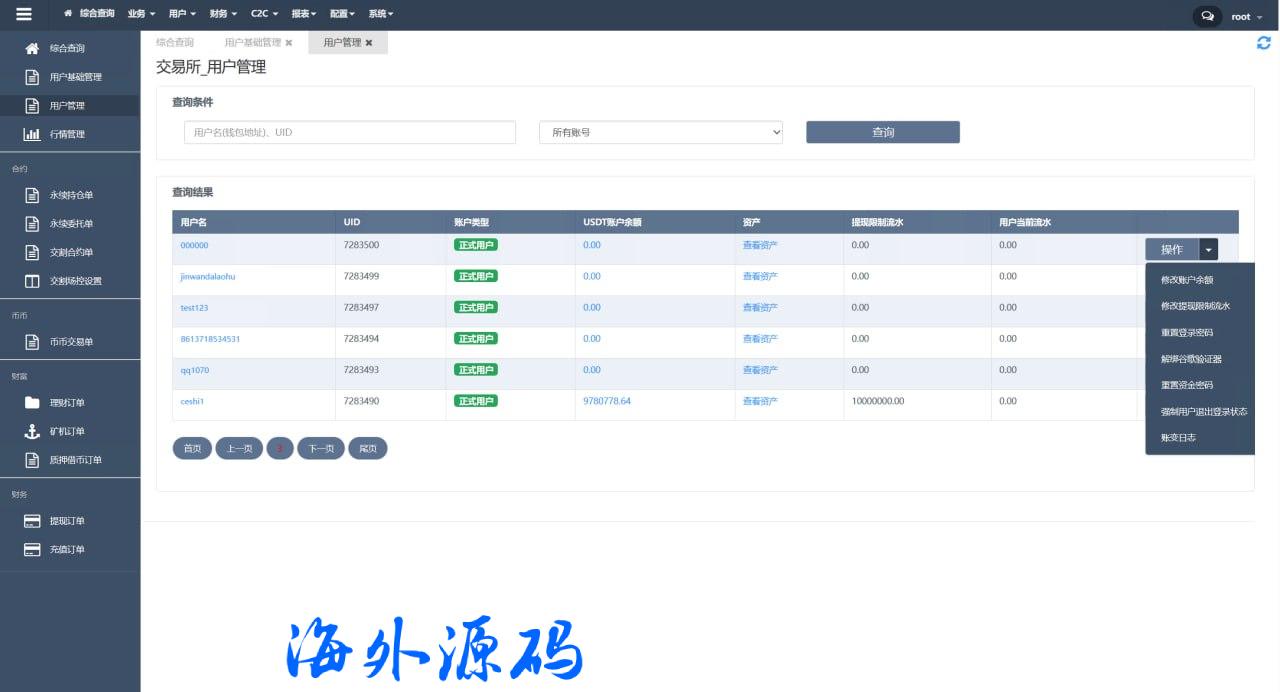This screenshot has width=1280, height=692.
Task: Close the 用户管理 tab
Action: [369, 43]
